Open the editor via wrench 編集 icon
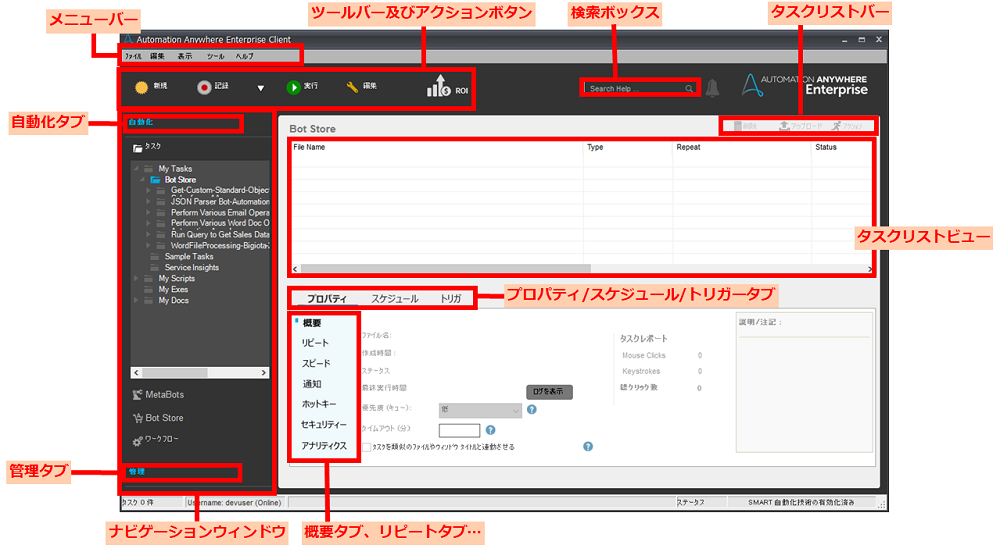Screen dimensions: 1000x552 pyautogui.click(x=352, y=87)
